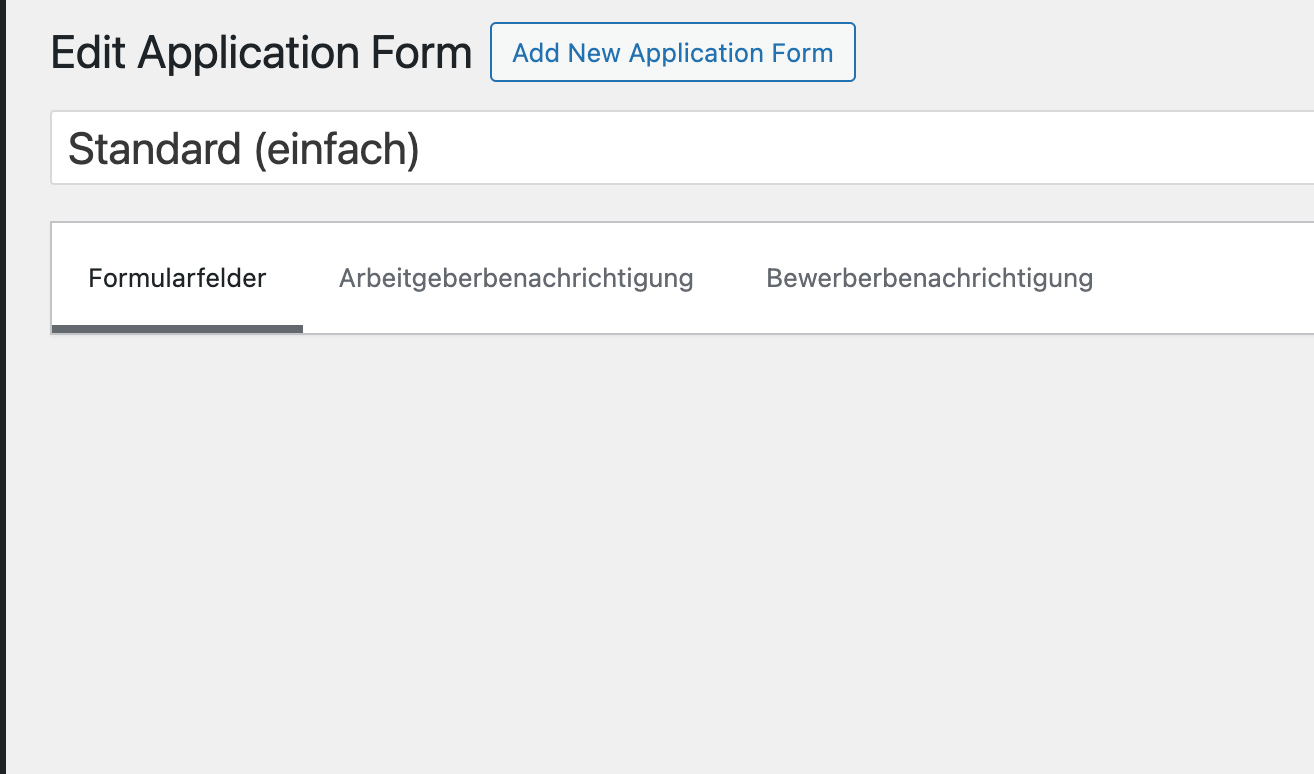Click the dark admin sidebar strip
Image resolution: width=1314 pixels, height=774 pixels.
[3, 400]
